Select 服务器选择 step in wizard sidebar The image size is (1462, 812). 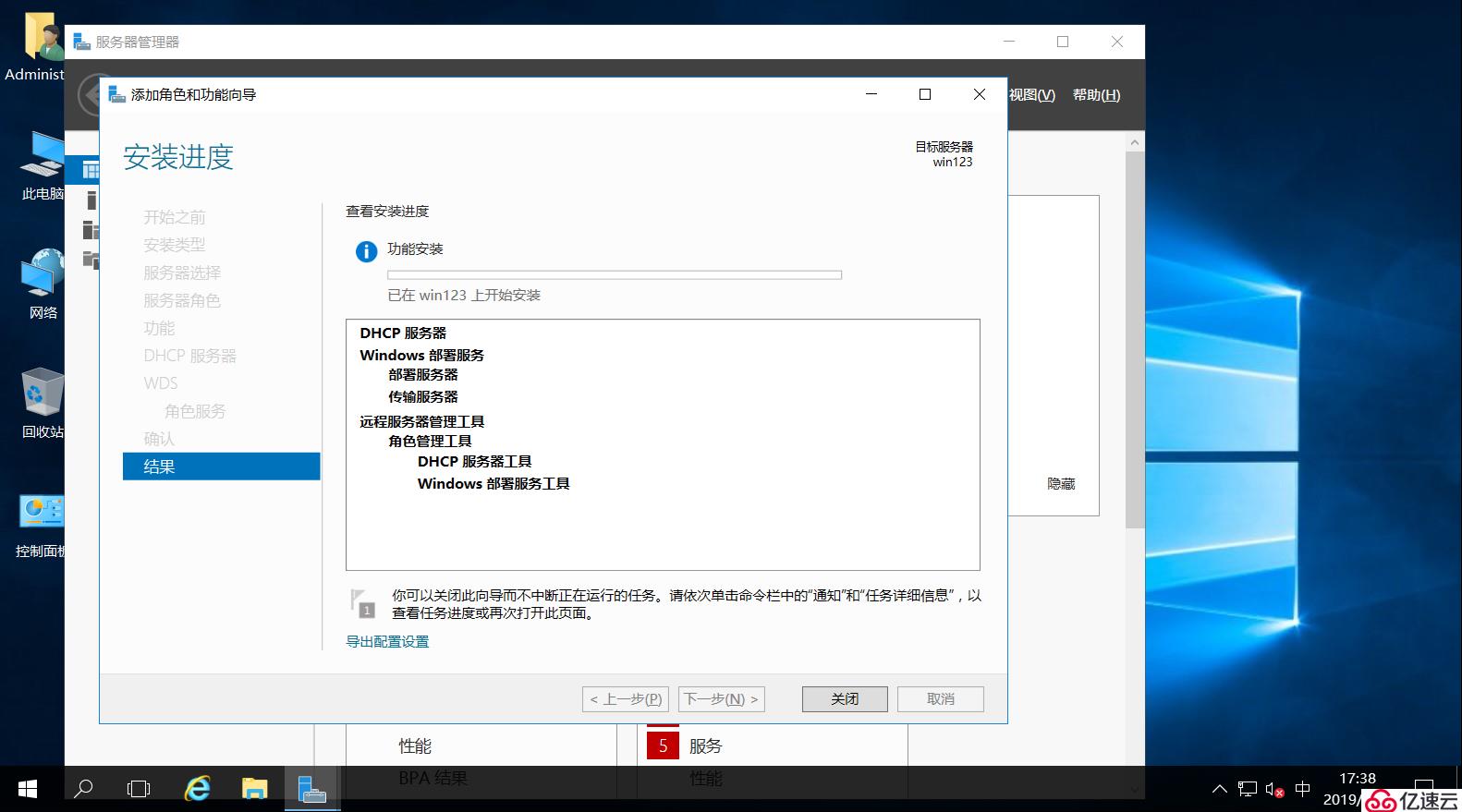tap(182, 273)
